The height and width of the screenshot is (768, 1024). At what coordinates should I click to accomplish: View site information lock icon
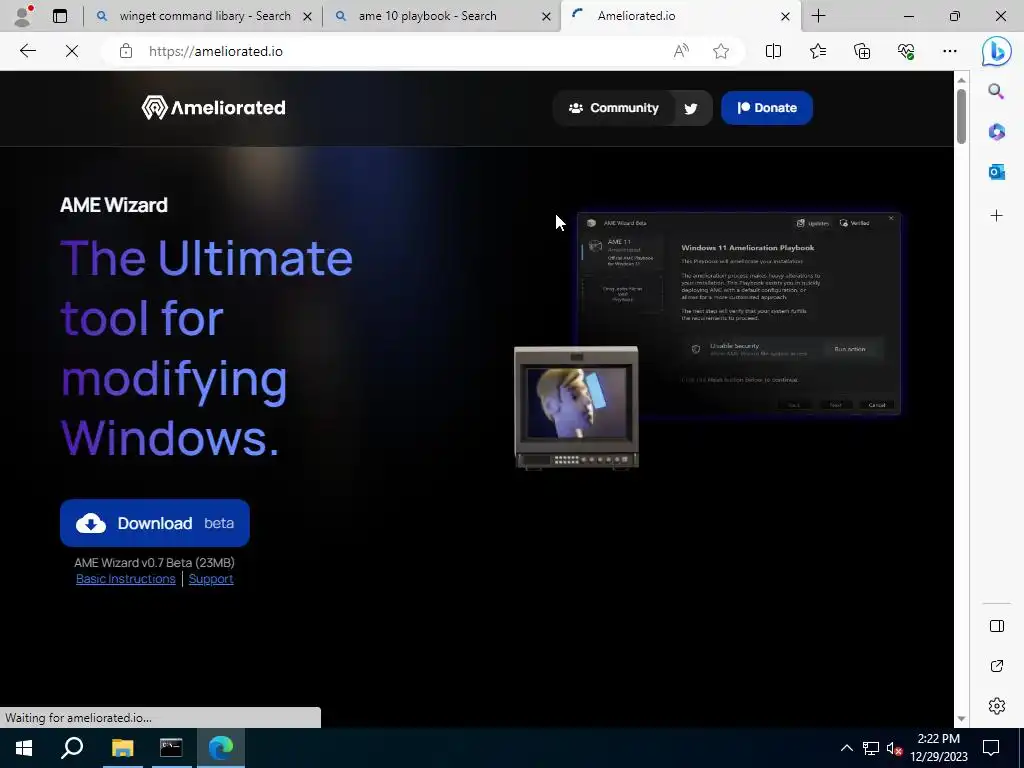coord(126,51)
